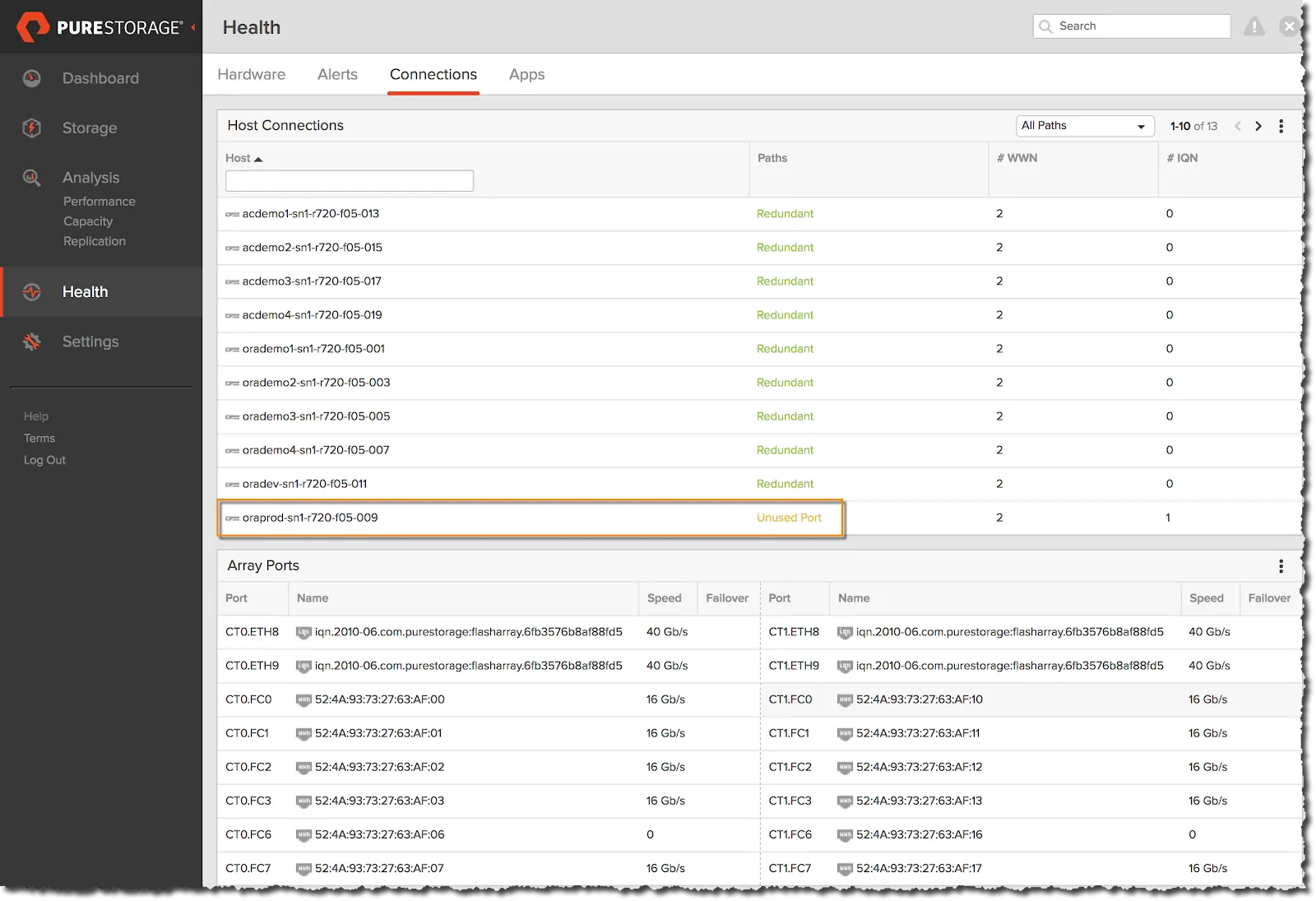The height and width of the screenshot is (901, 1316).
Task: Open Dashboard in the sidebar
Action: pos(100,78)
